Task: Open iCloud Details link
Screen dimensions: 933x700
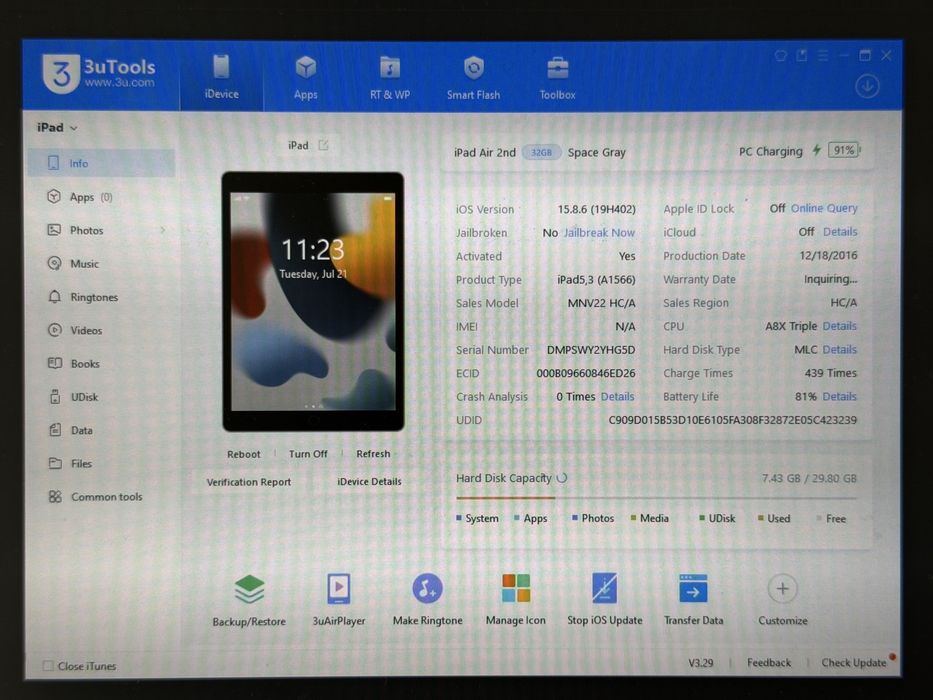Action: pos(840,232)
